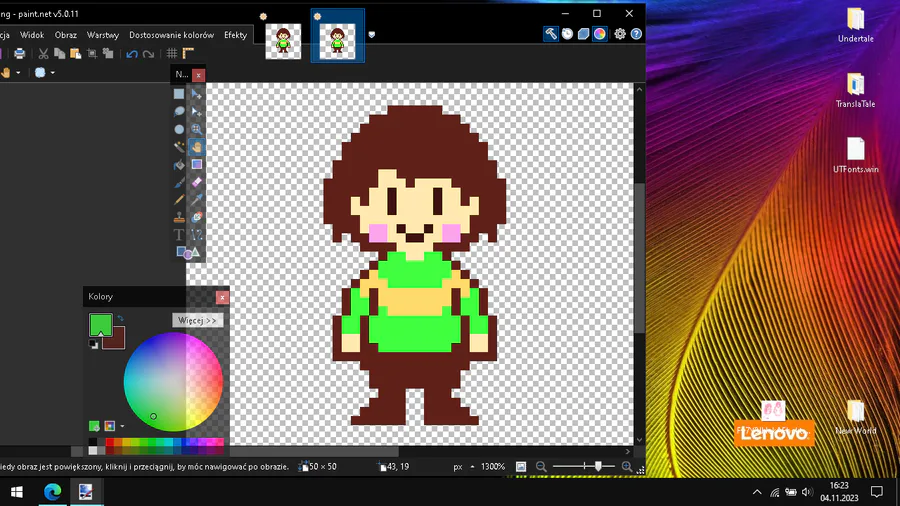Click the Copy icon in toolbar
Image resolution: width=900 pixels, height=506 pixels.
click(59, 54)
